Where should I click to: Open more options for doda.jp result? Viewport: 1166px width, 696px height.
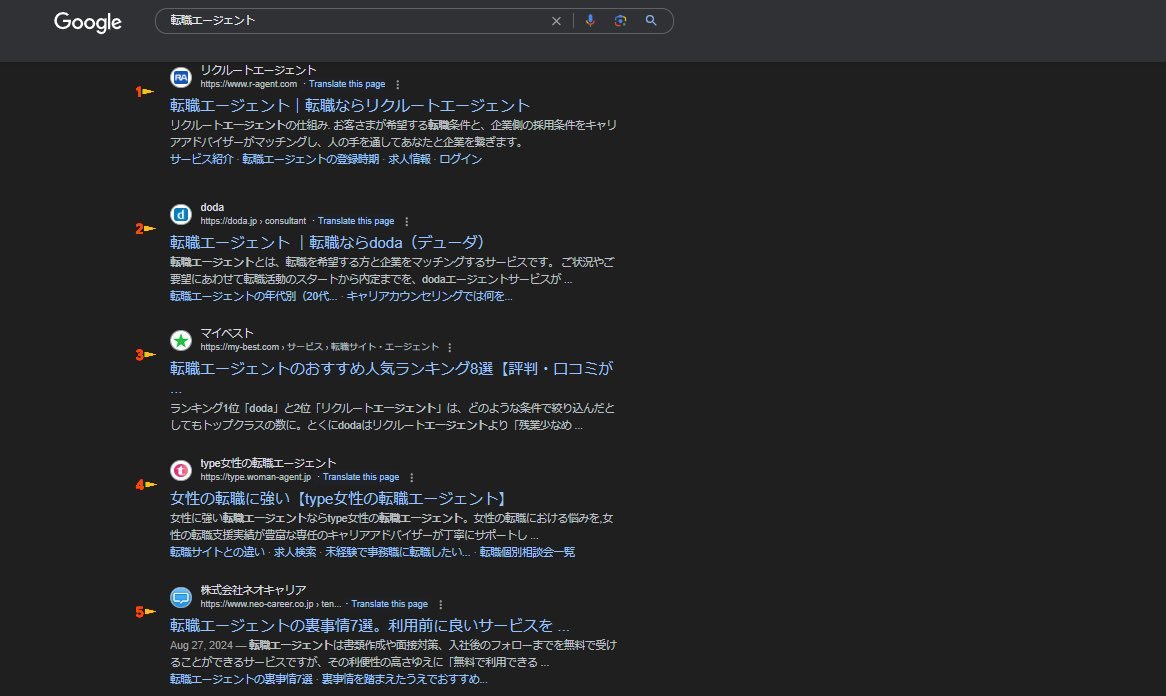click(407, 222)
